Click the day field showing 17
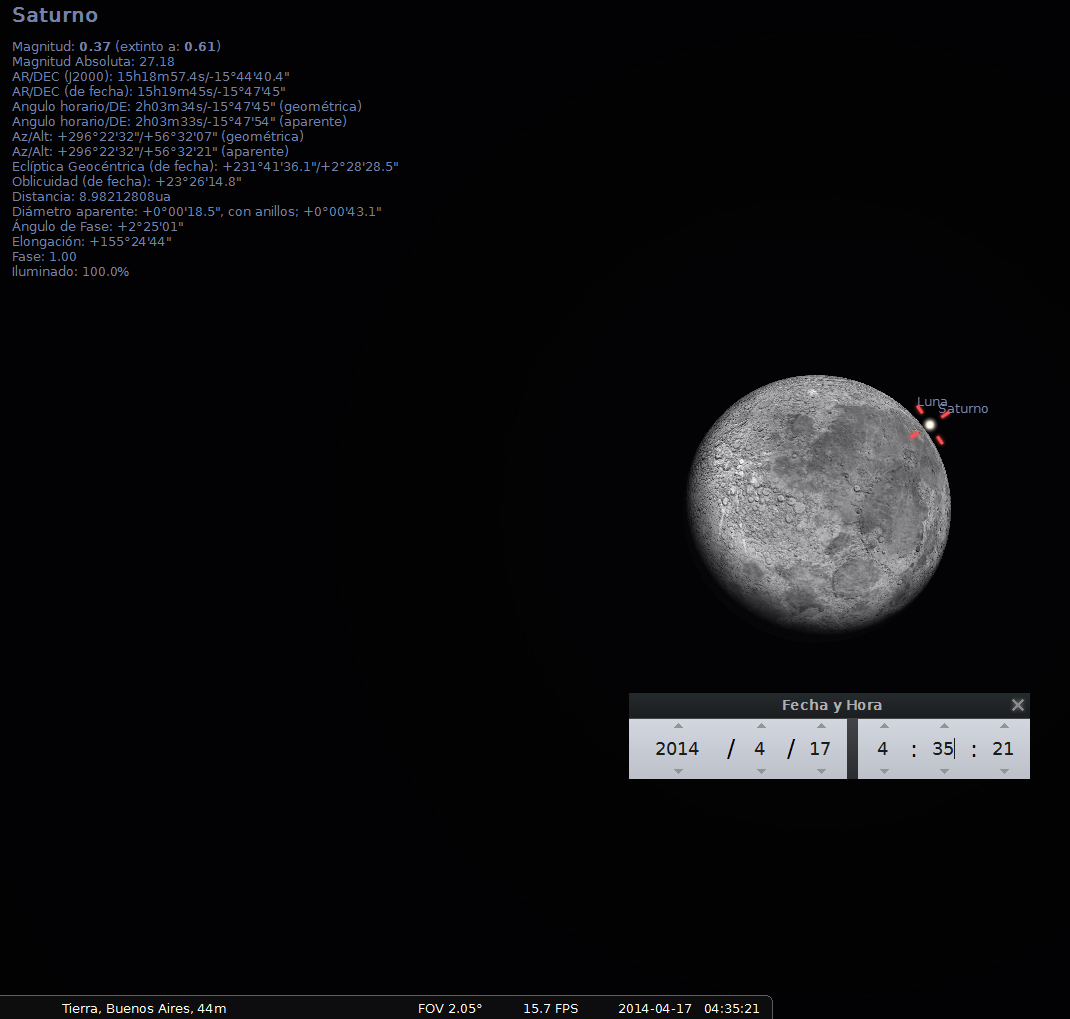 820,749
